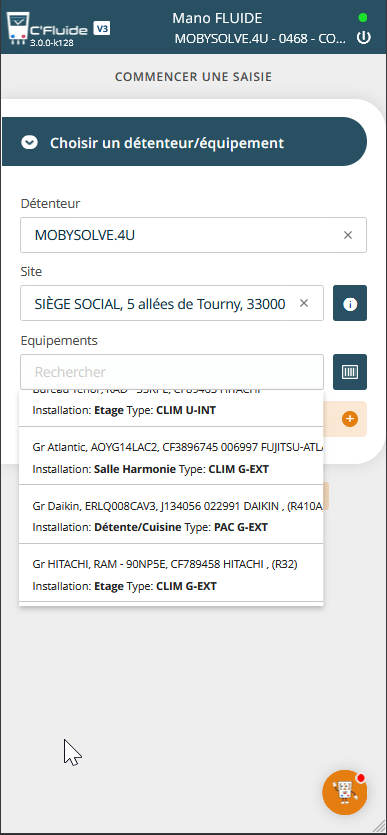
Task: Click the Salle Harmonie CLIM G-EXT line
Action: pos(151,470)
